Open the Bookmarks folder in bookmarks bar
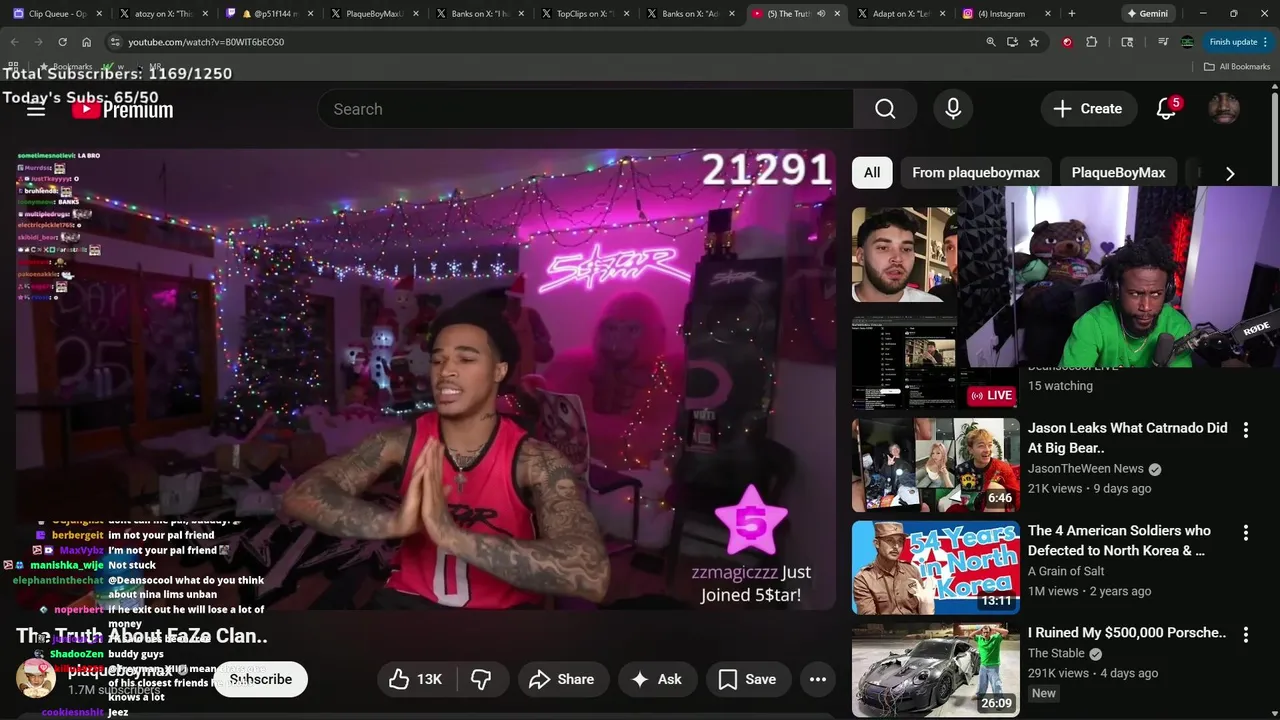Screen dimensions: 1280x720 point(66,66)
